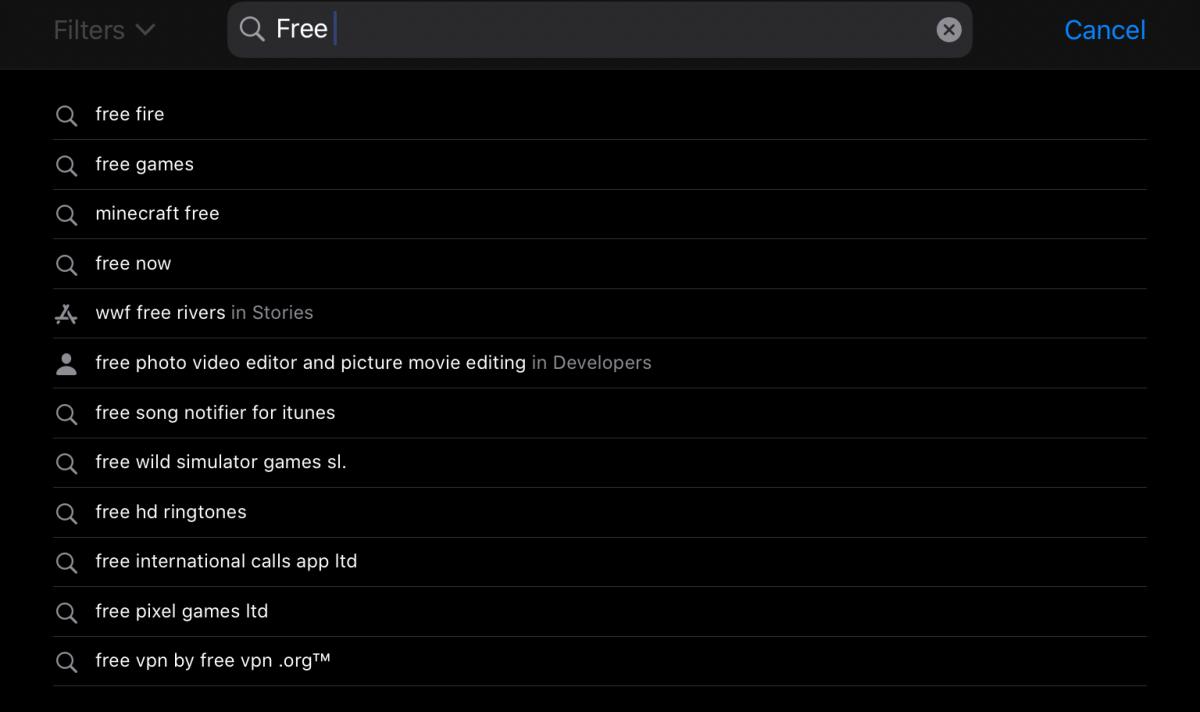
Task: Click the developer person icon
Action: 67,364
